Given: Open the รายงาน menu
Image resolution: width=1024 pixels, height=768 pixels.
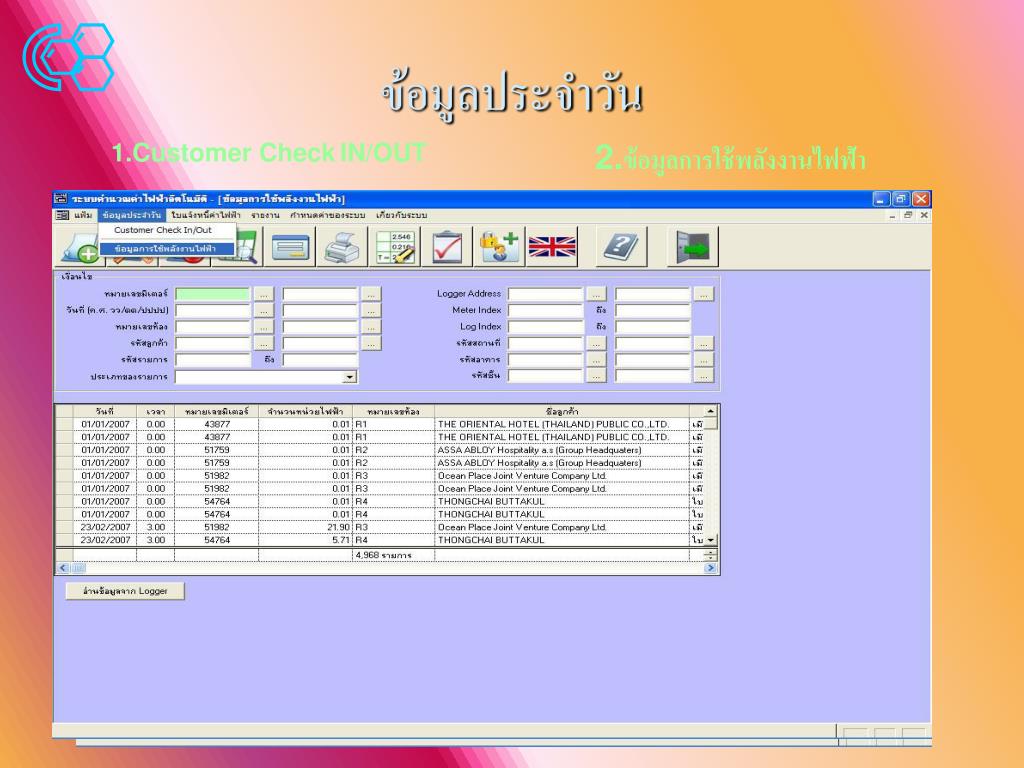Looking at the screenshot, I should 265,215.
